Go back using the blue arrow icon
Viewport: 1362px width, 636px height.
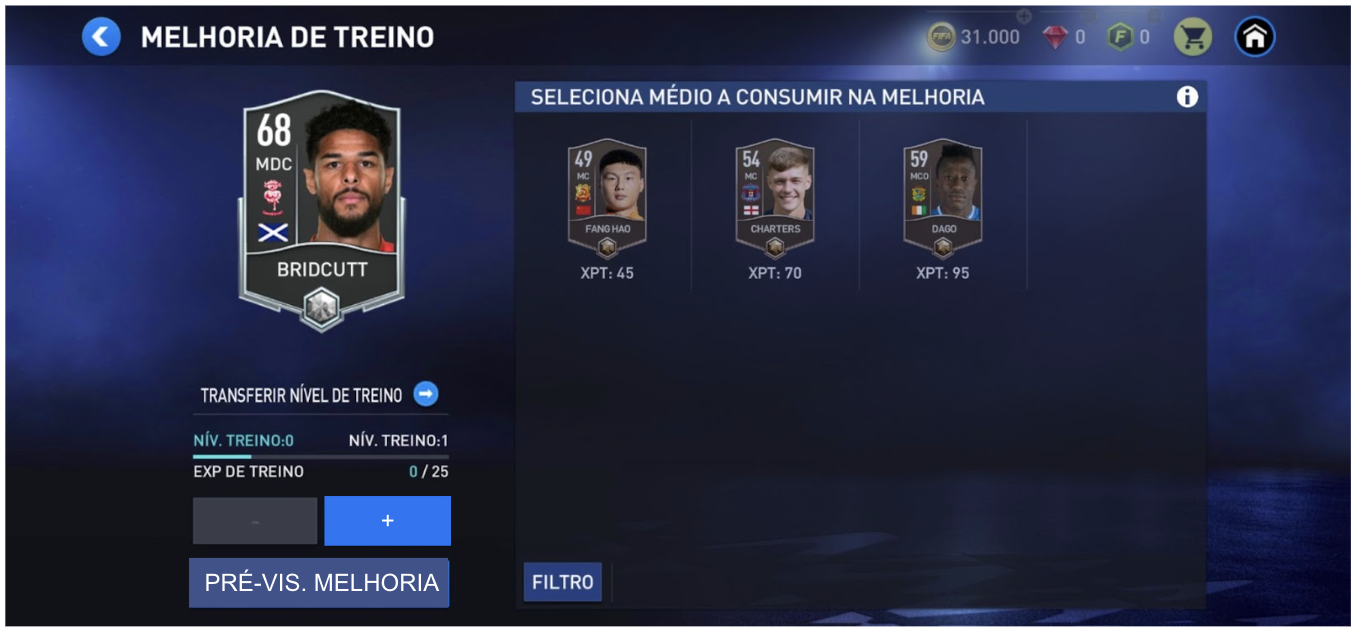point(101,37)
